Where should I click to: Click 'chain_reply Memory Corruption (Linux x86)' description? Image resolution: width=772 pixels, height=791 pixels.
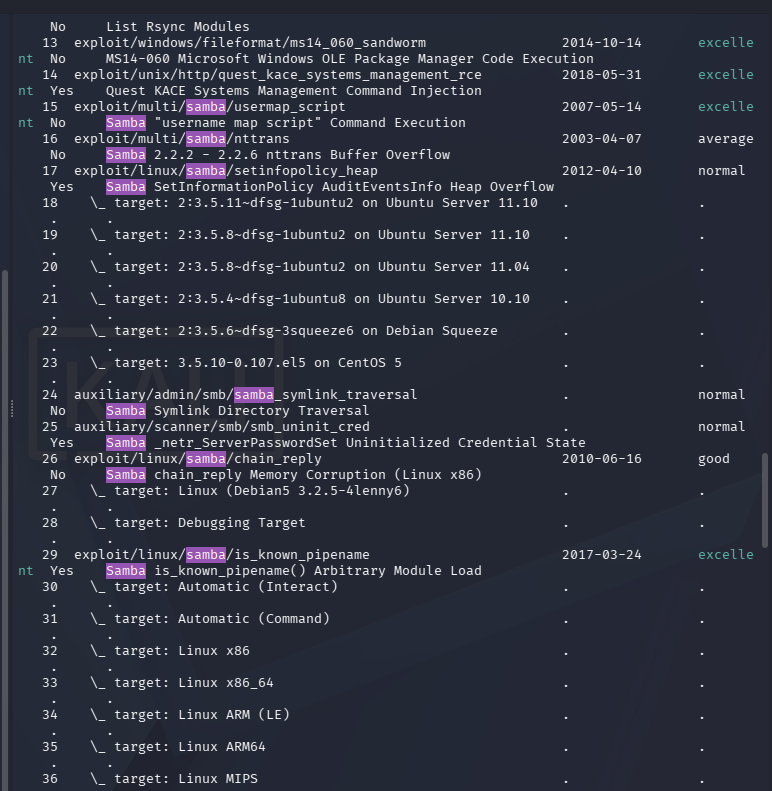click(x=318, y=475)
